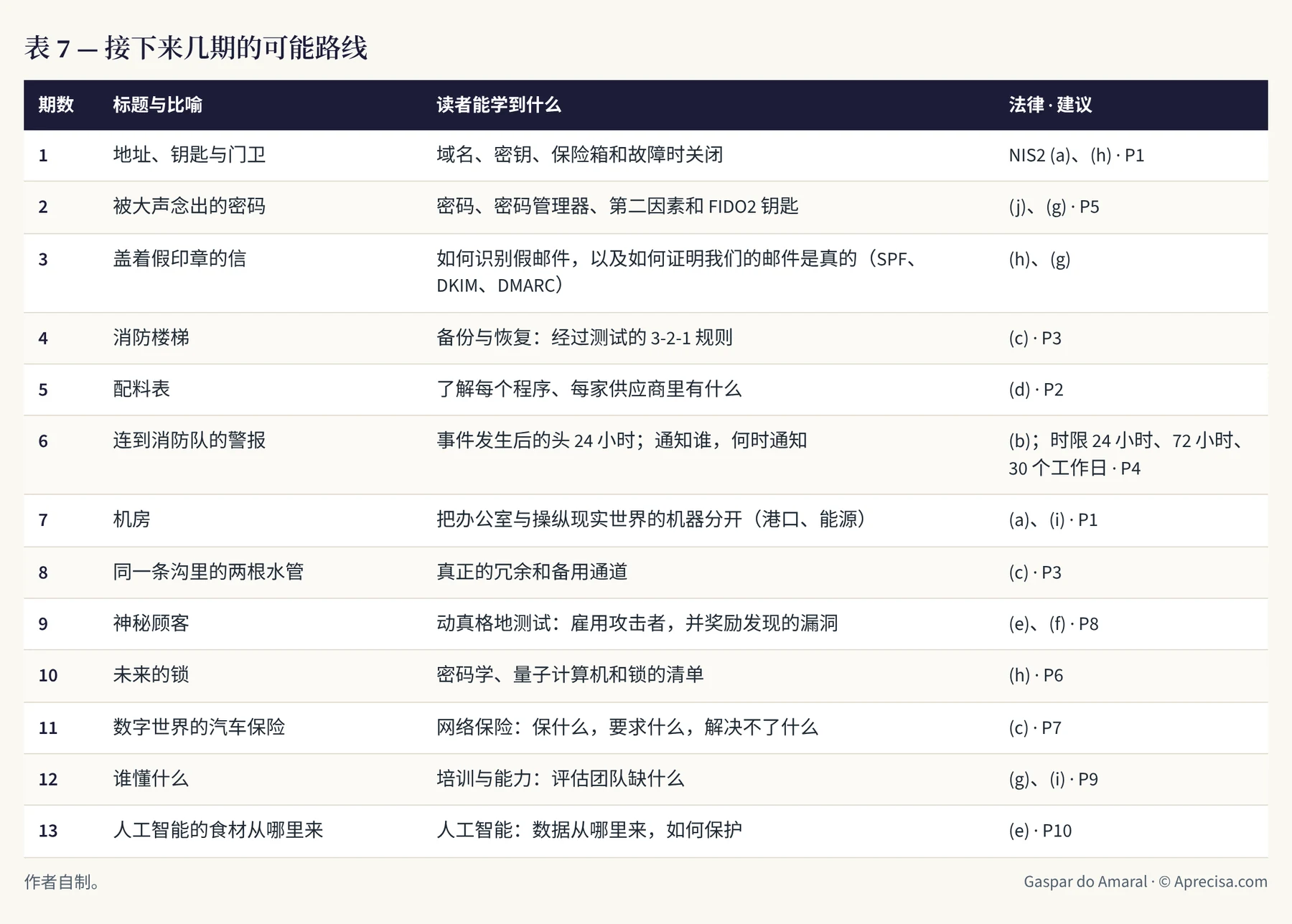Click the cell (g)、(i) · P9
This screenshot has height=924, width=1292.
1053,779
